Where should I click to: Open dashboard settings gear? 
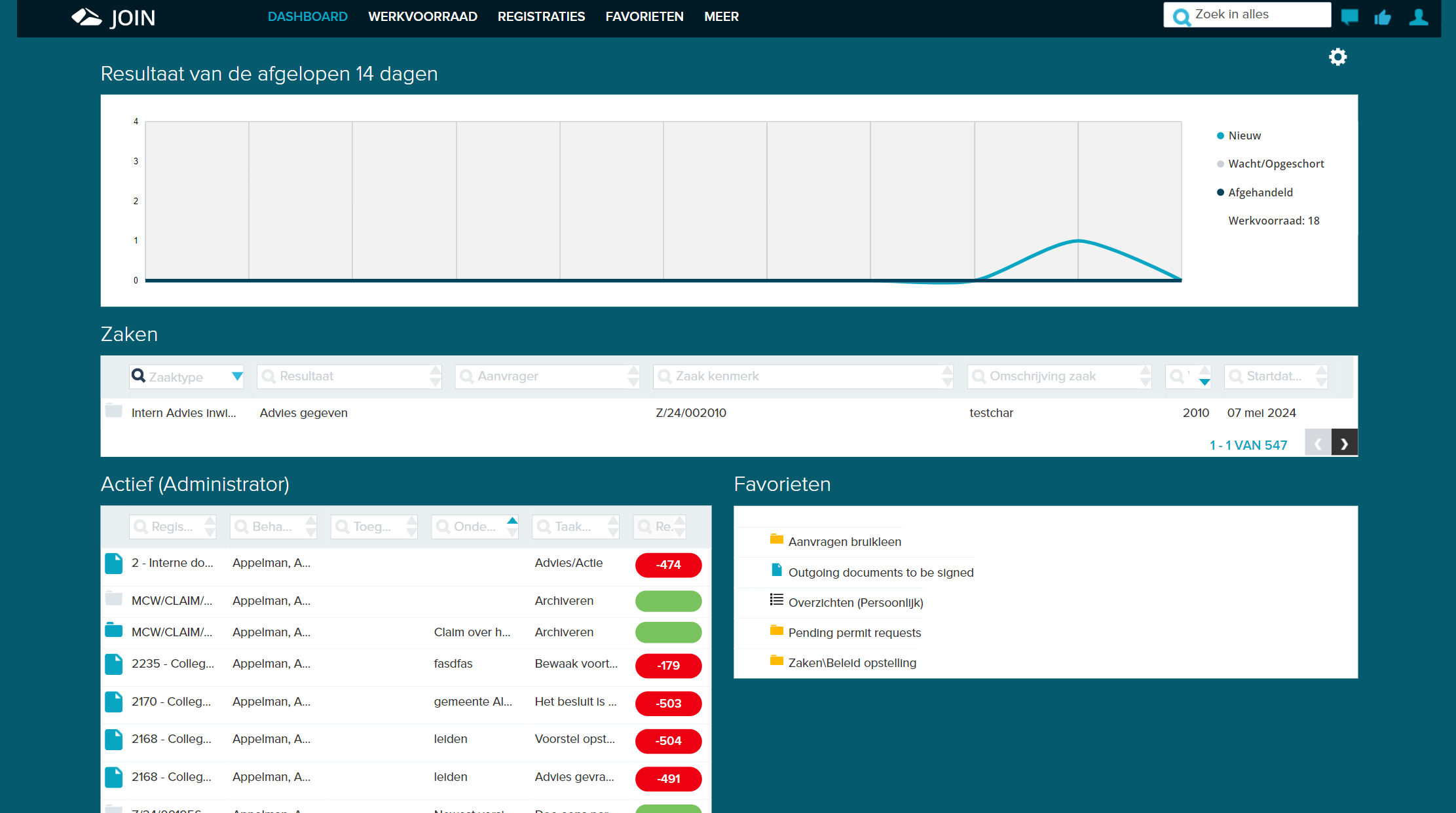(1337, 57)
